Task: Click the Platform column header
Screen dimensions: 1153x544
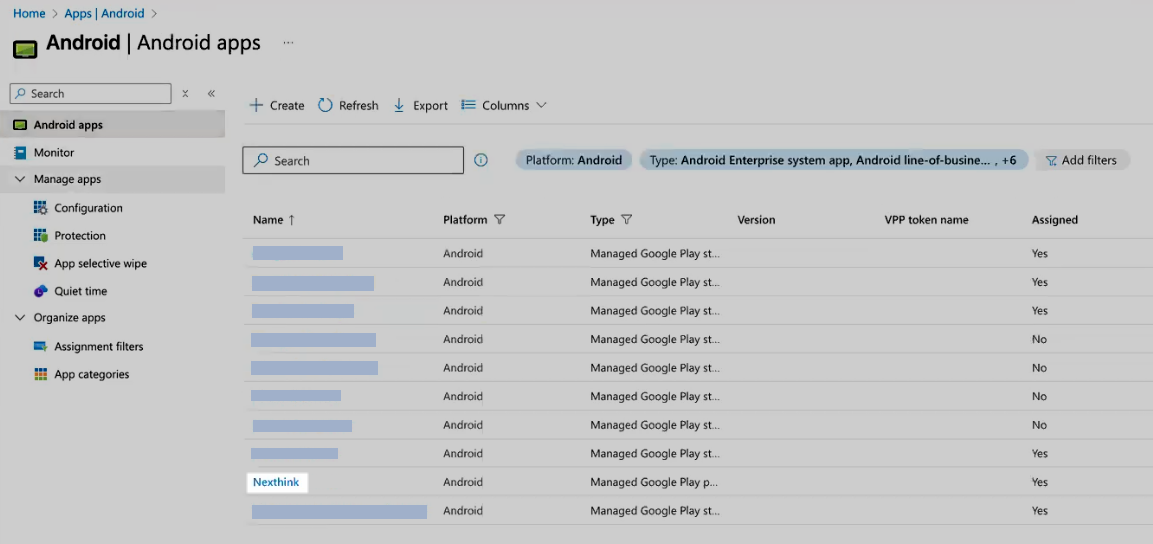Action: (x=465, y=219)
